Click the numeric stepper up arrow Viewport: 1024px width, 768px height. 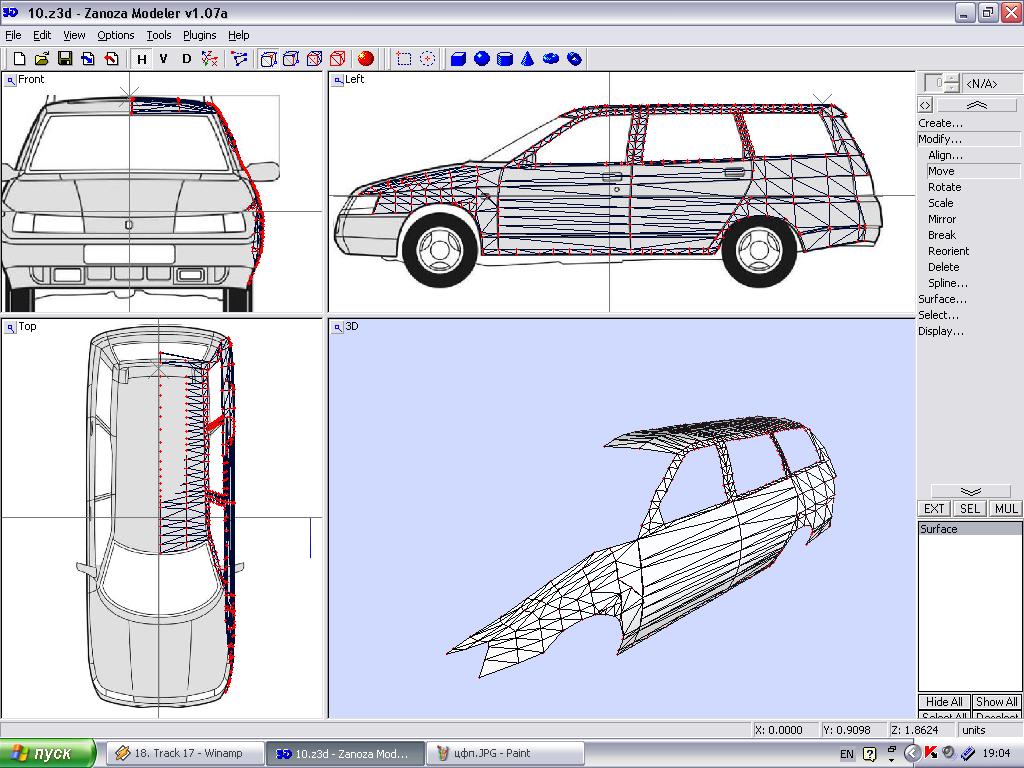pos(951,78)
